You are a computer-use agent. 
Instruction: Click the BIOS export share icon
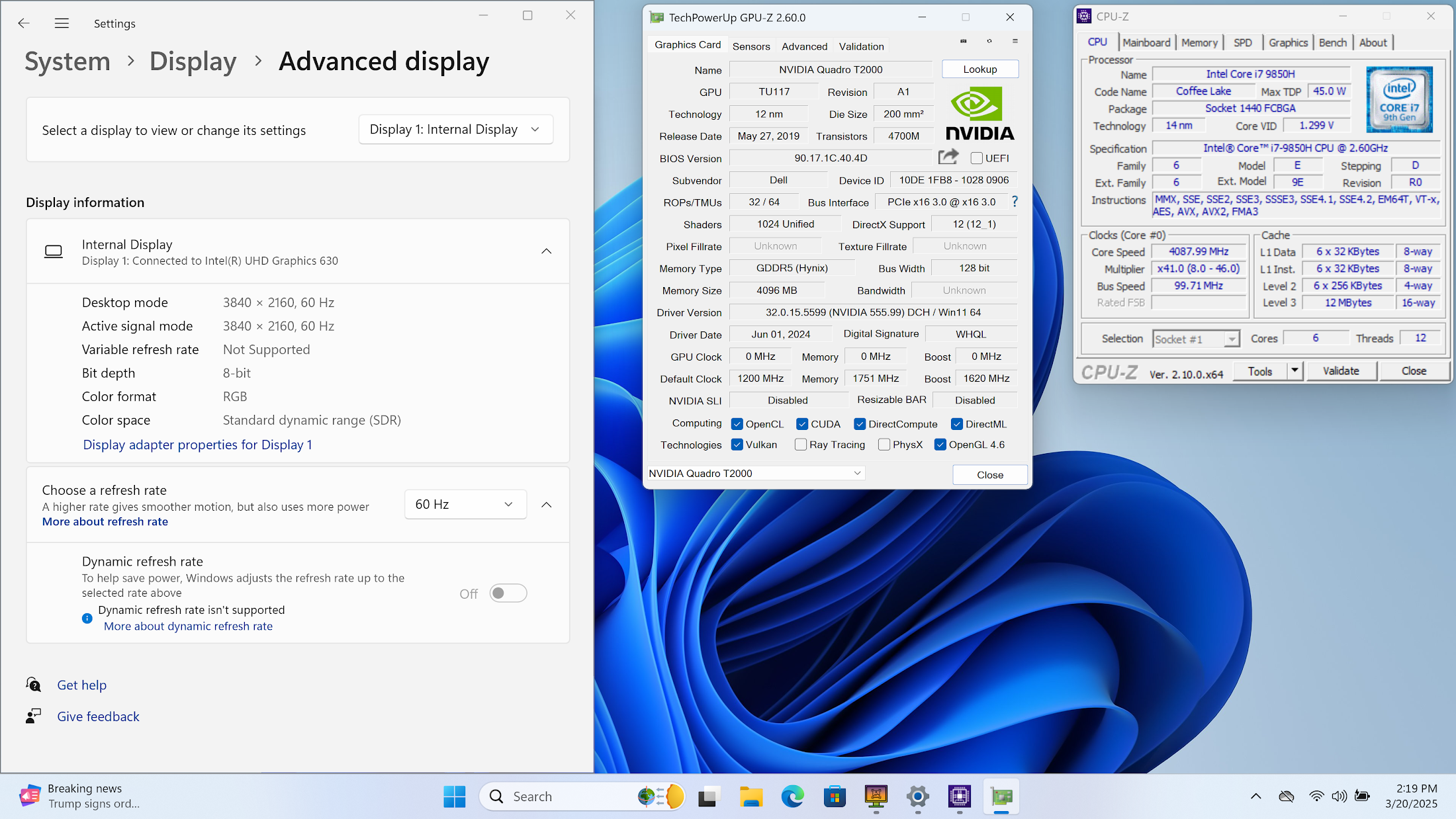tap(948, 157)
